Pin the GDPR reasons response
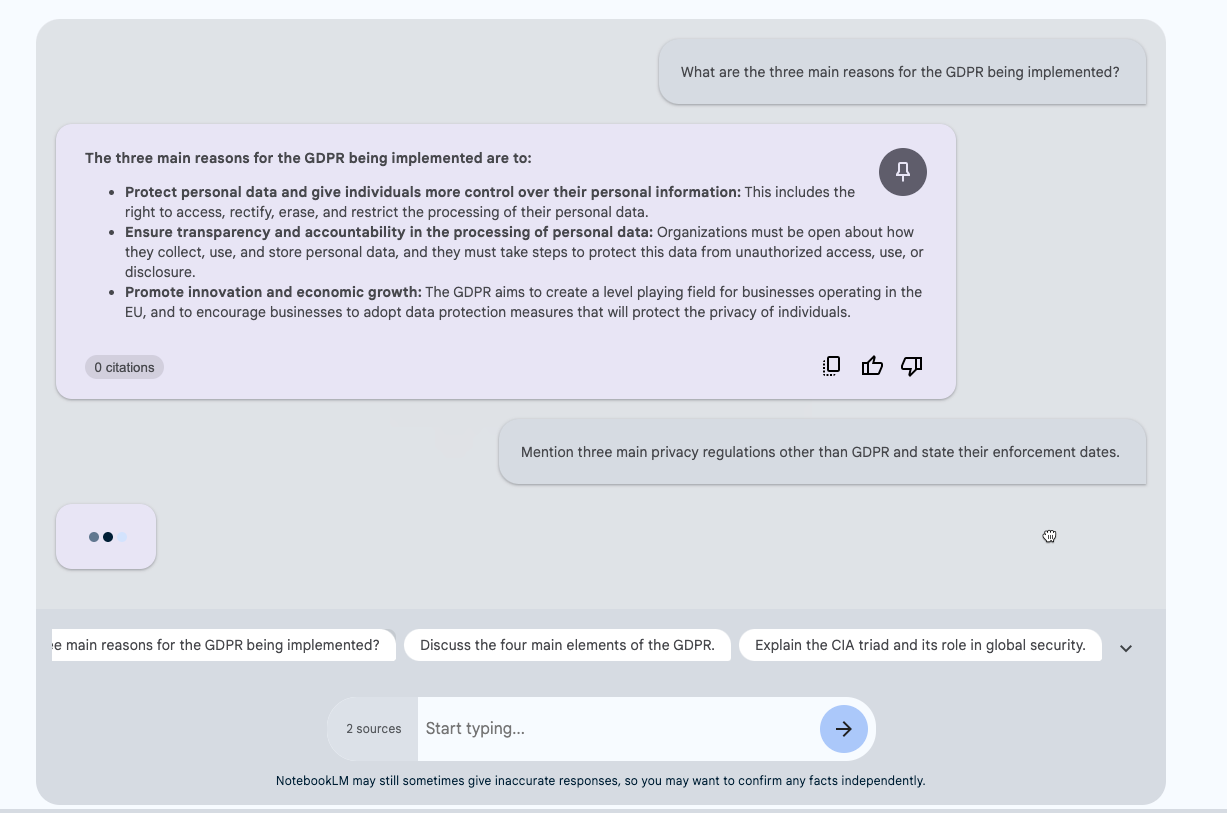 [x=902, y=173]
